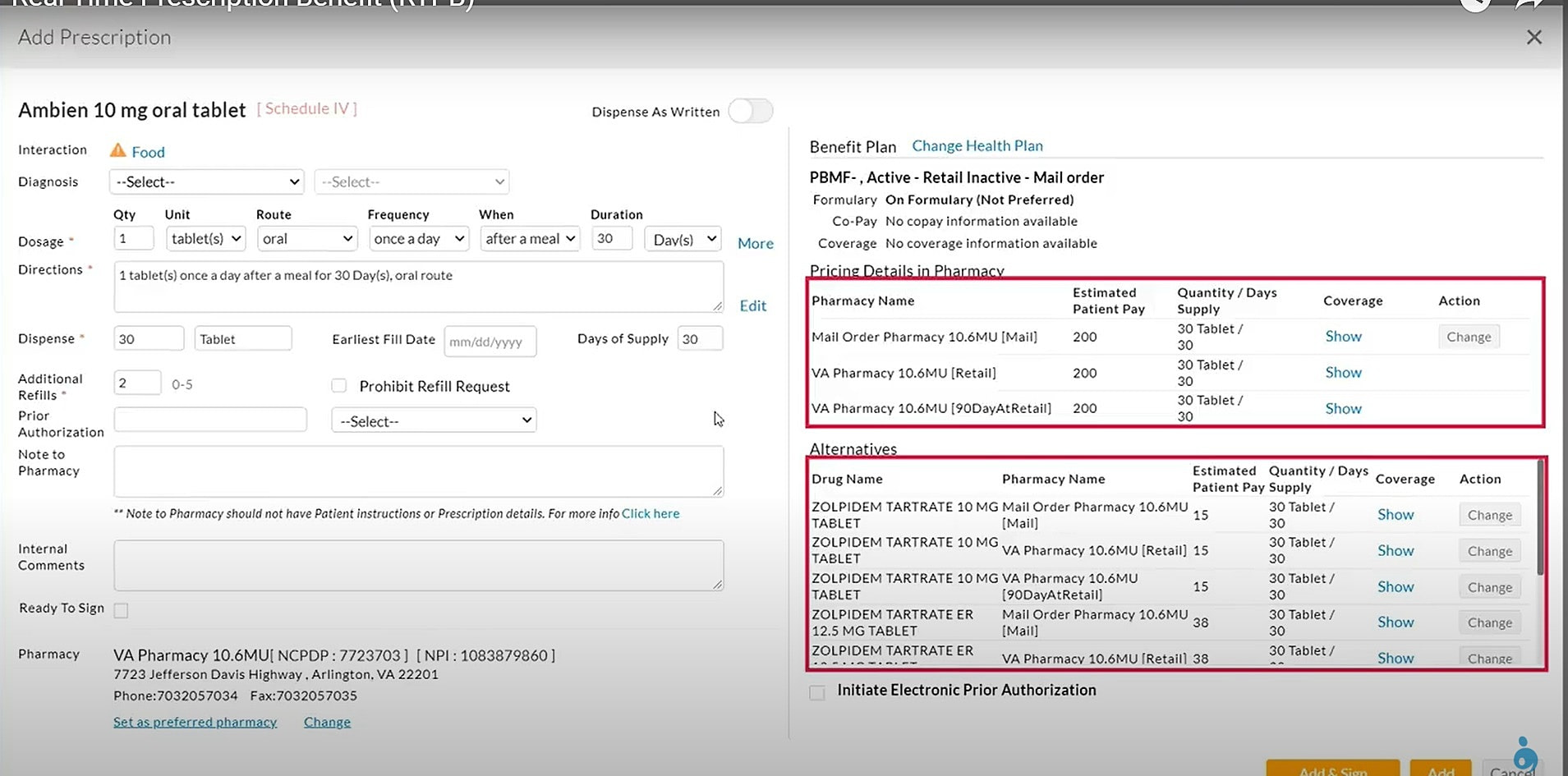
Task: Click the Change Health Plan link
Action: click(977, 146)
